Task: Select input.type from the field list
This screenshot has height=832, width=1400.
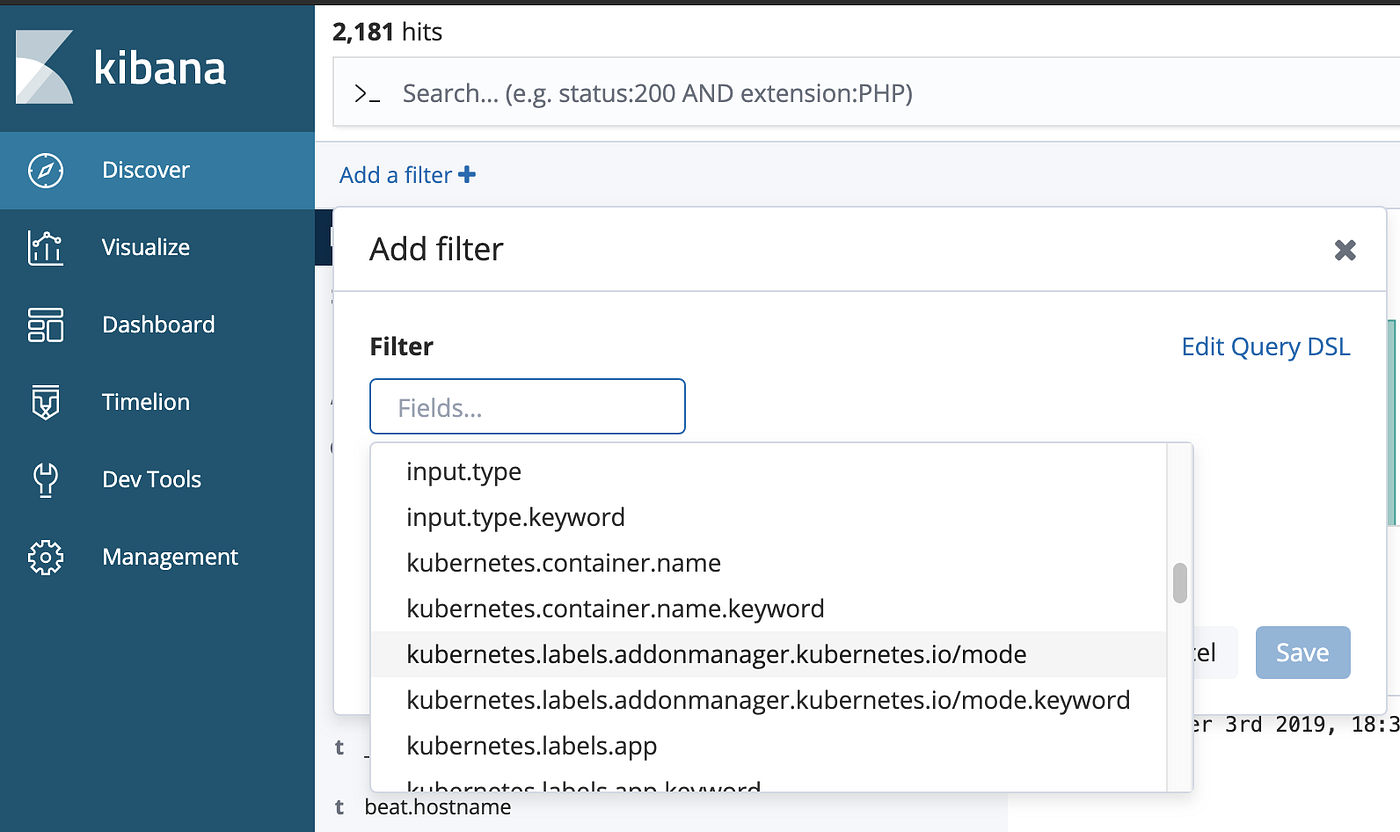Action: tap(464, 471)
